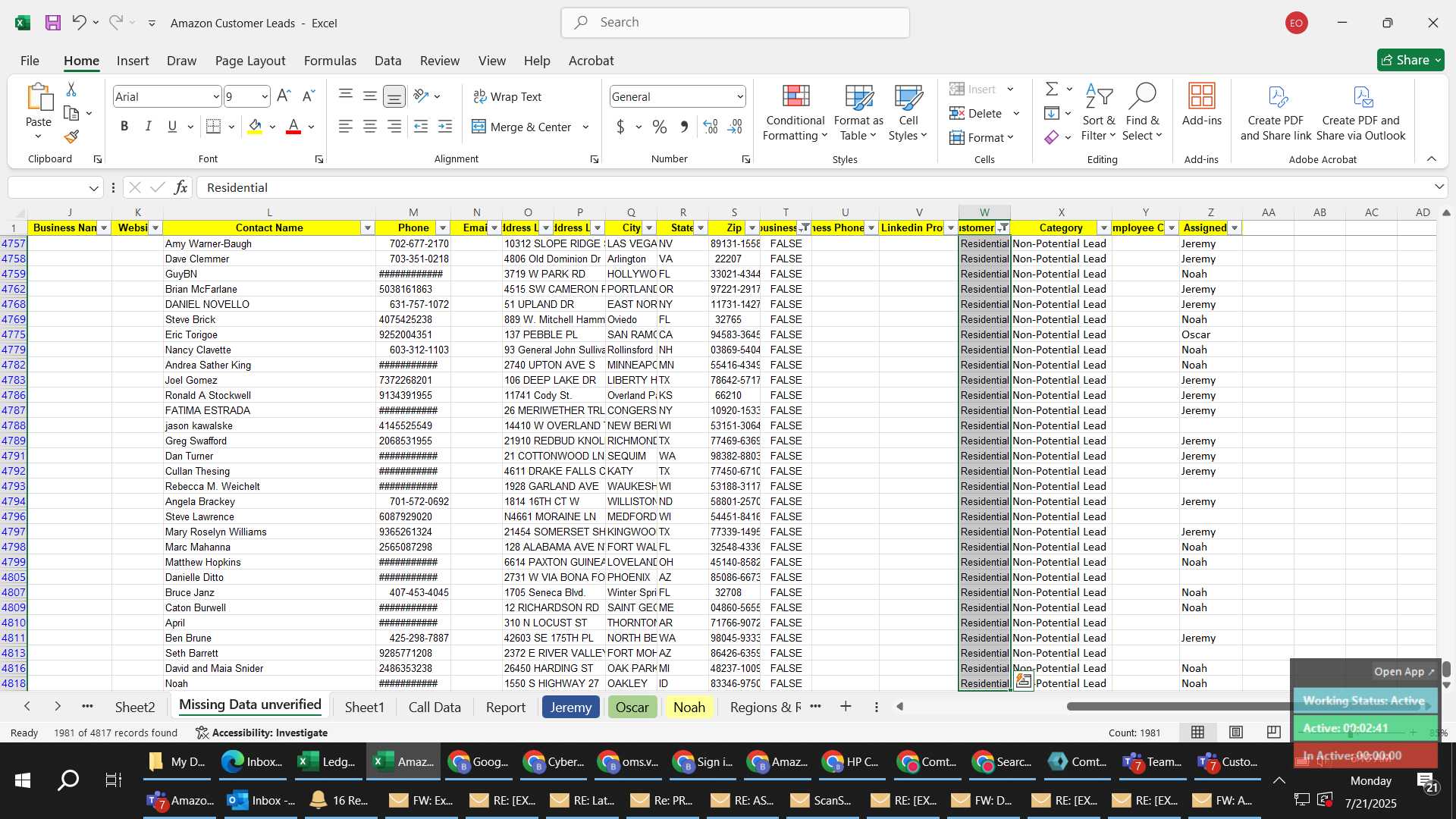Viewport: 1456px width, 819px height.
Task: Click the horizontal scrollbar thumb
Action: click(1179, 706)
